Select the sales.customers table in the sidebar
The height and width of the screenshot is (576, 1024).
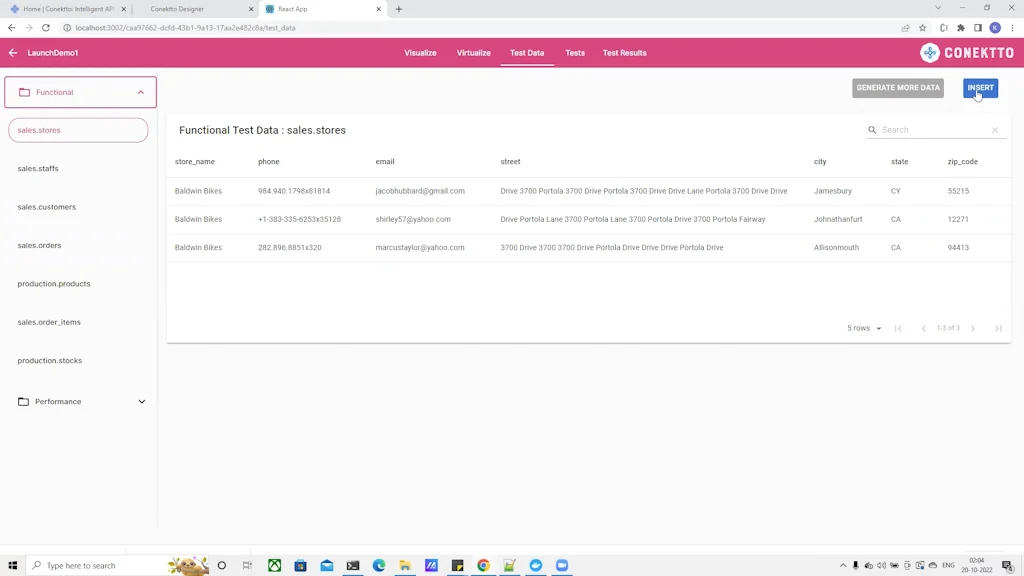click(47, 207)
